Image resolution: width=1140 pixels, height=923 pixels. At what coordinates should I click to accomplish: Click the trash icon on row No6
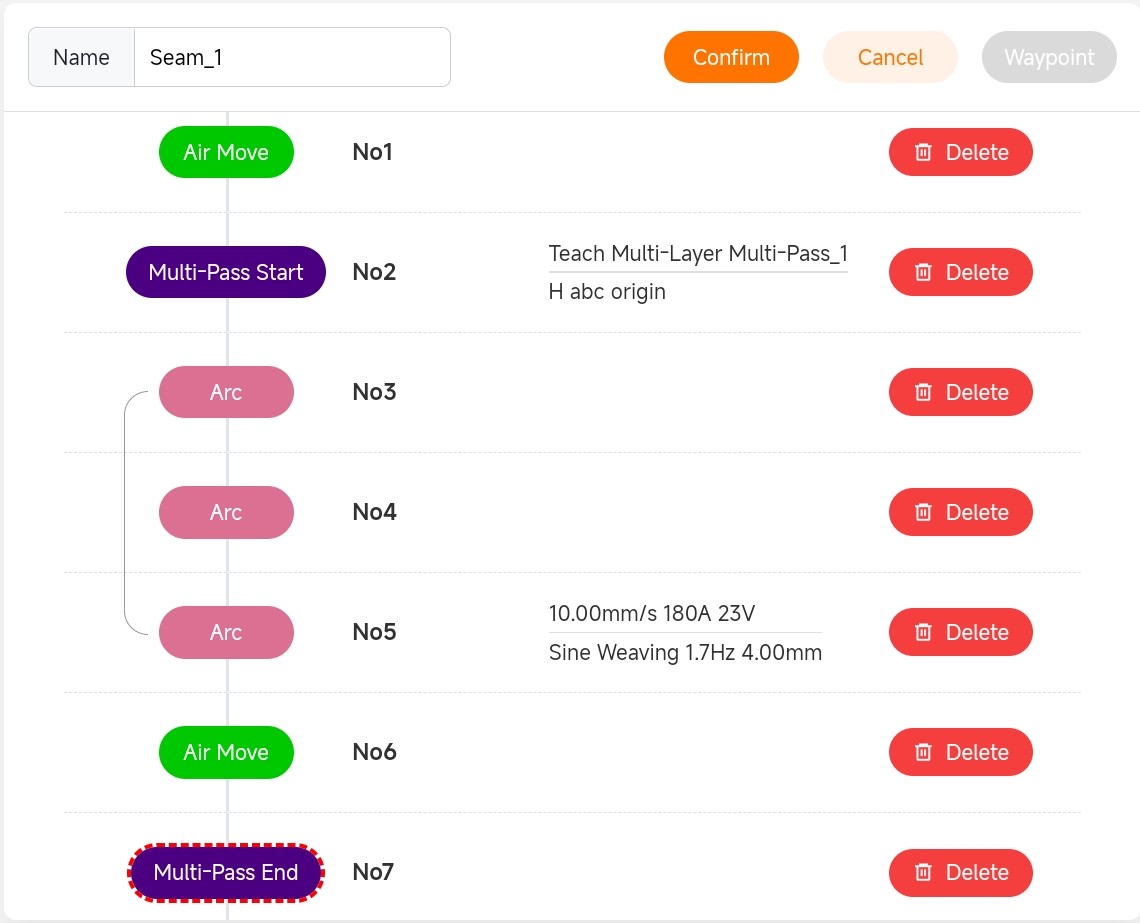pos(924,752)
